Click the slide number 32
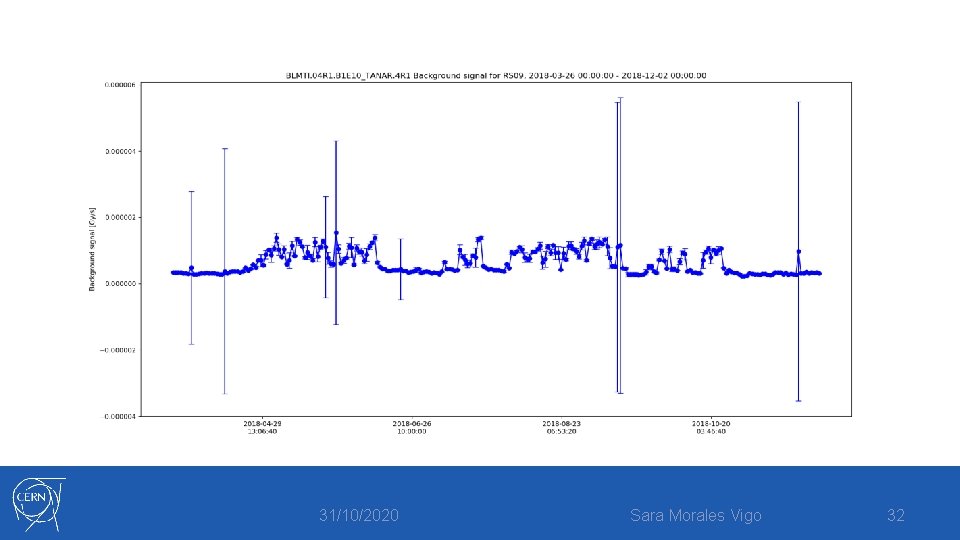This screenshot has height=540, width=960. [x=896, y=516]
